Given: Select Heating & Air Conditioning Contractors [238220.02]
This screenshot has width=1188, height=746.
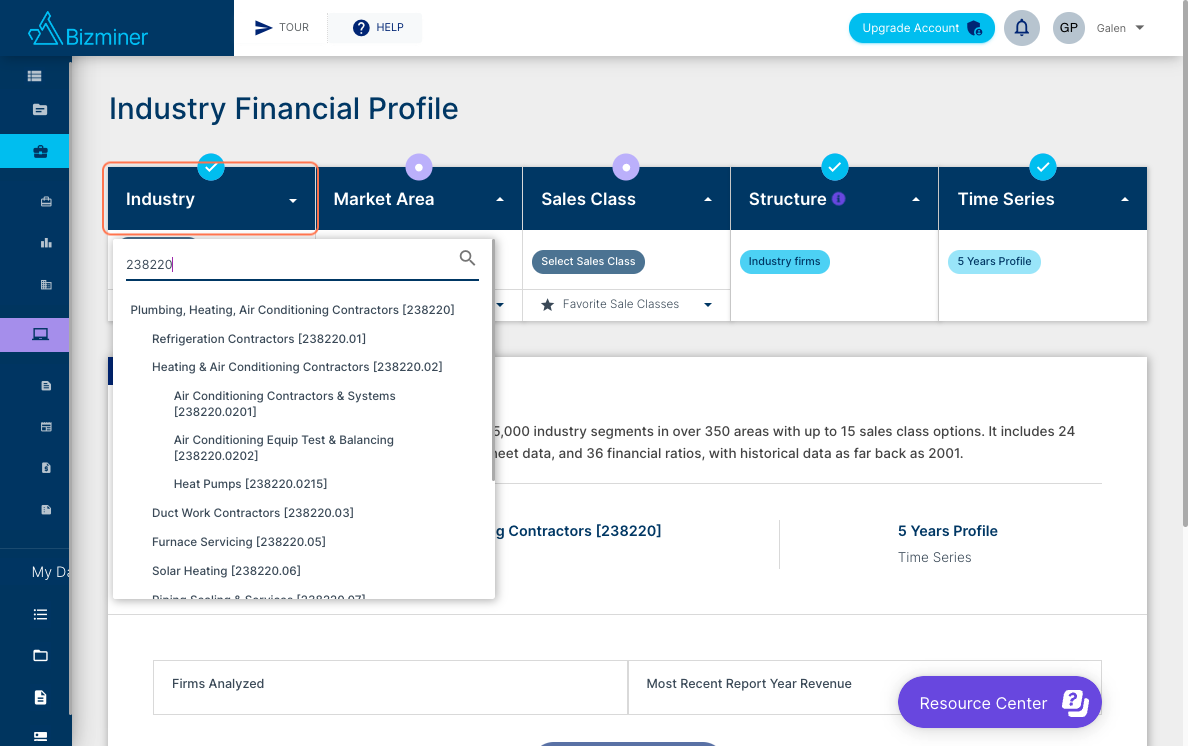Looking at the screenshot, I should click(297, 367).
